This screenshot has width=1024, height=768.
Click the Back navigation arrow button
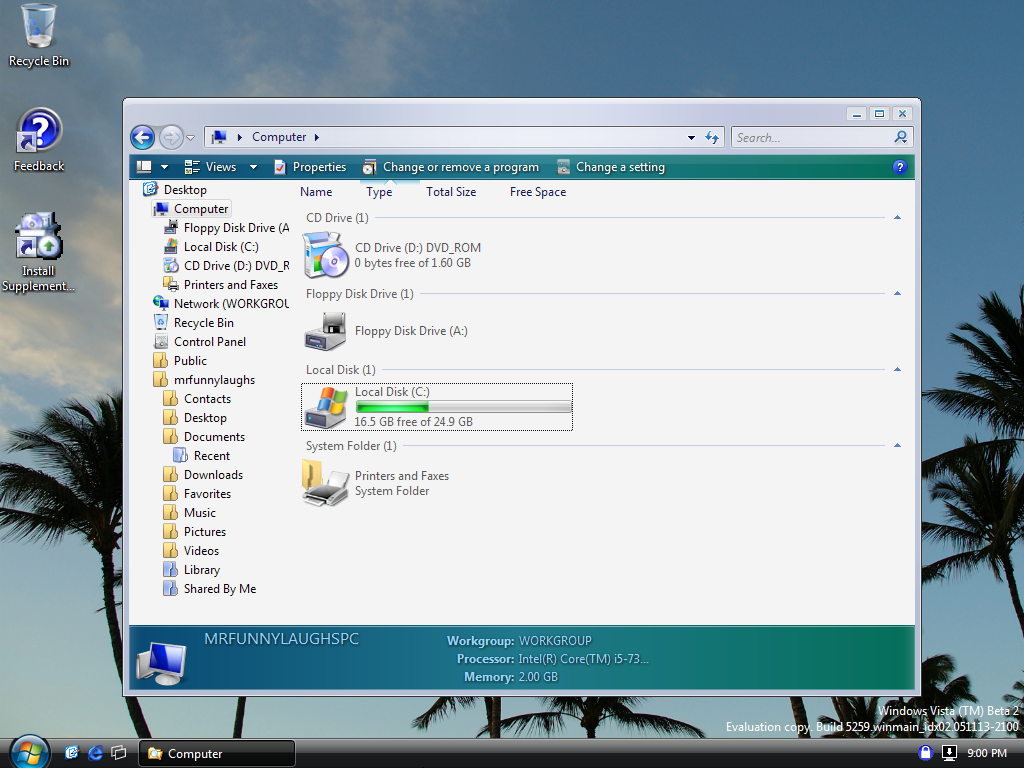(x=143, y=137)
